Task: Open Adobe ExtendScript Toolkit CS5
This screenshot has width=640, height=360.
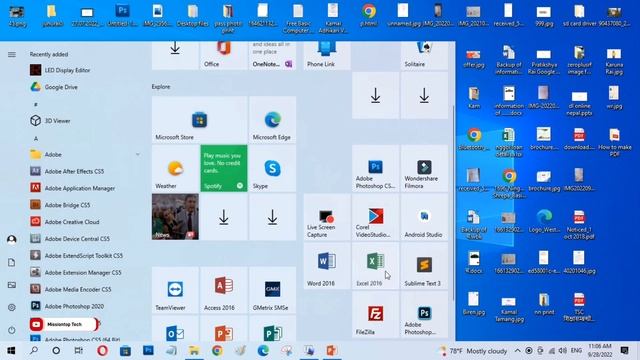Action: click(x=85, y=256)
